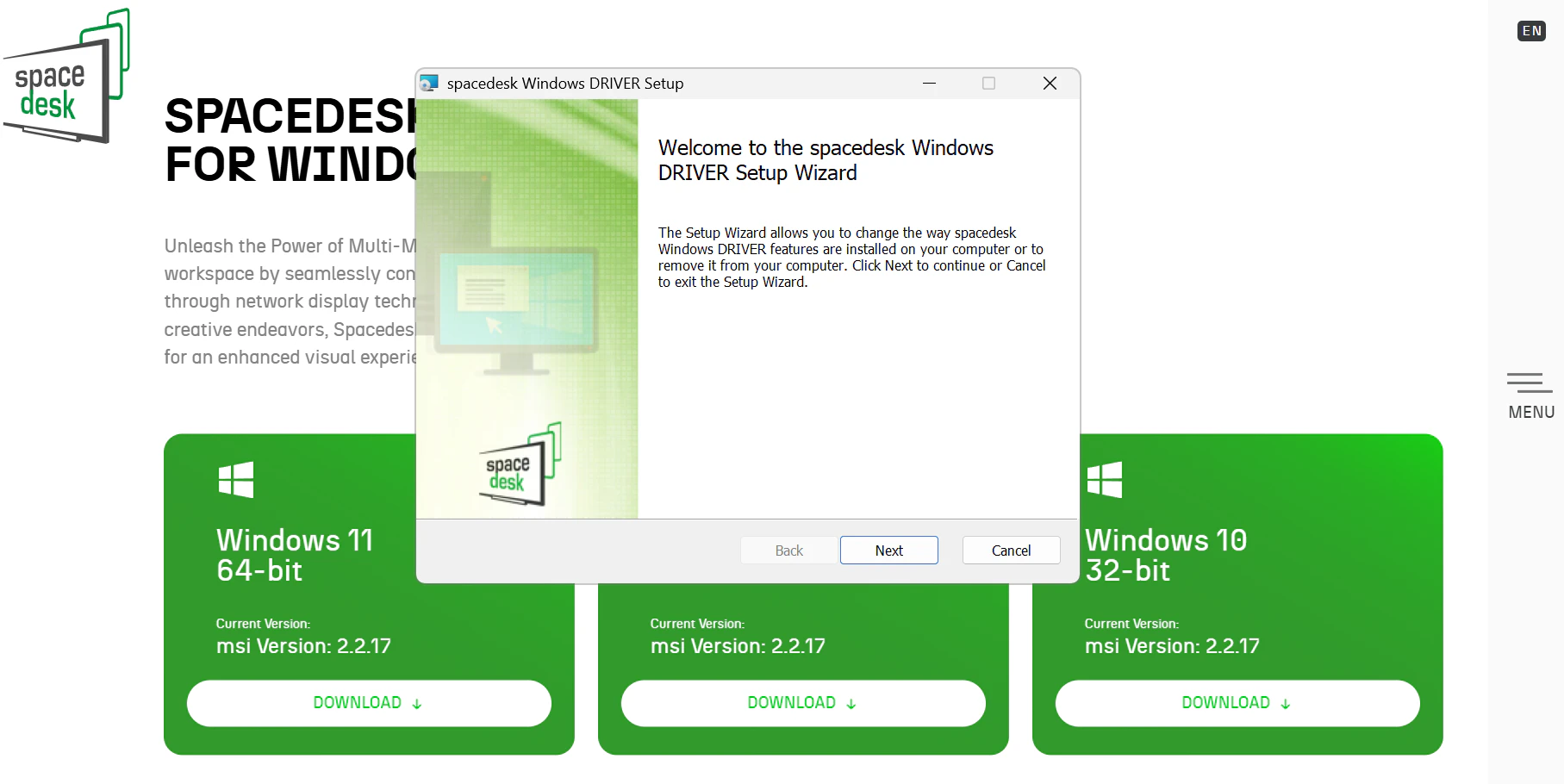Click the 'Welcome to the spacedesk Windows DRIVER Setup Wizard' heading

[826, 160]
